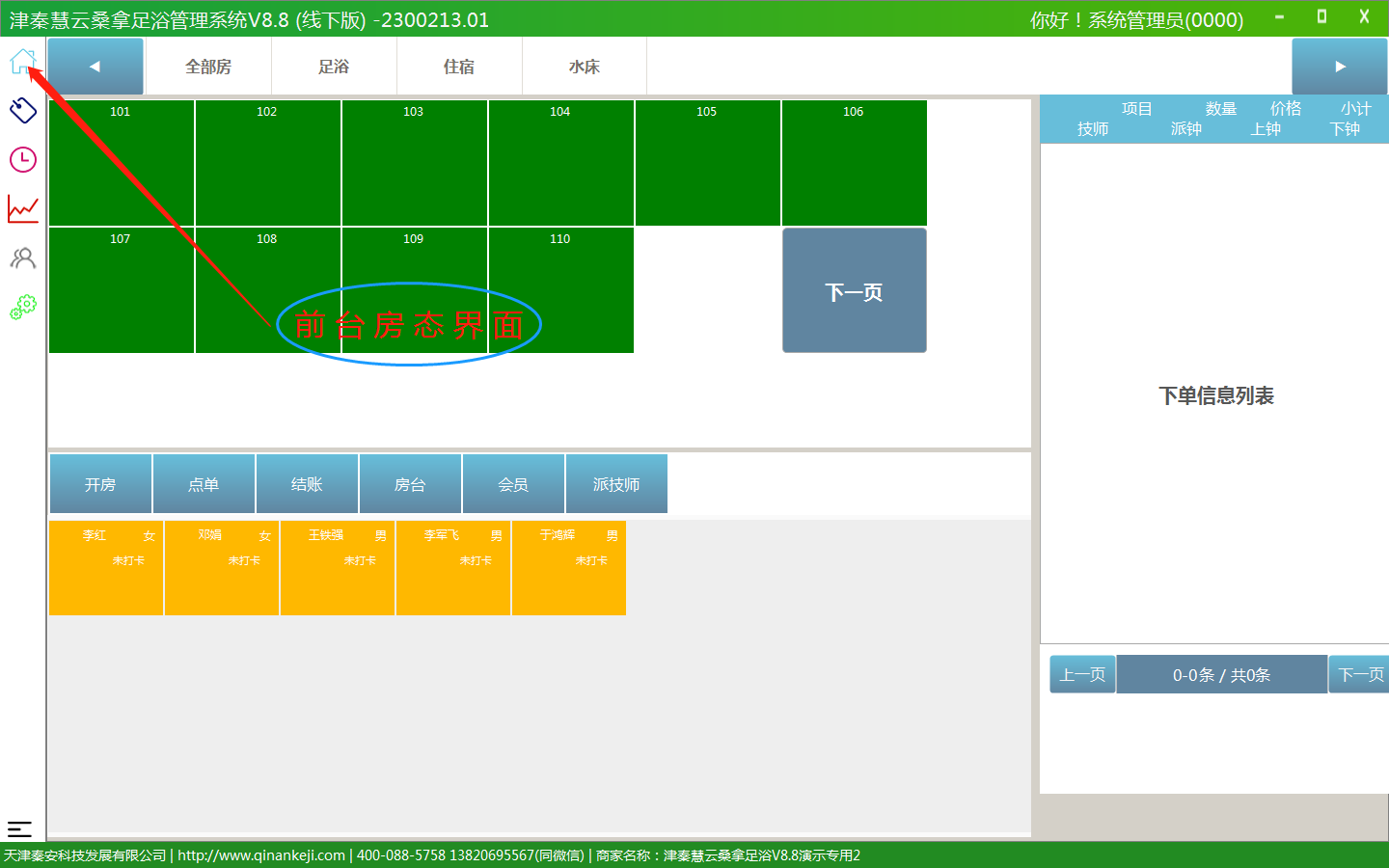This screenshot has height=868, width=1389.
Task: Go to next page of rooms
Action: click(854, 290)
